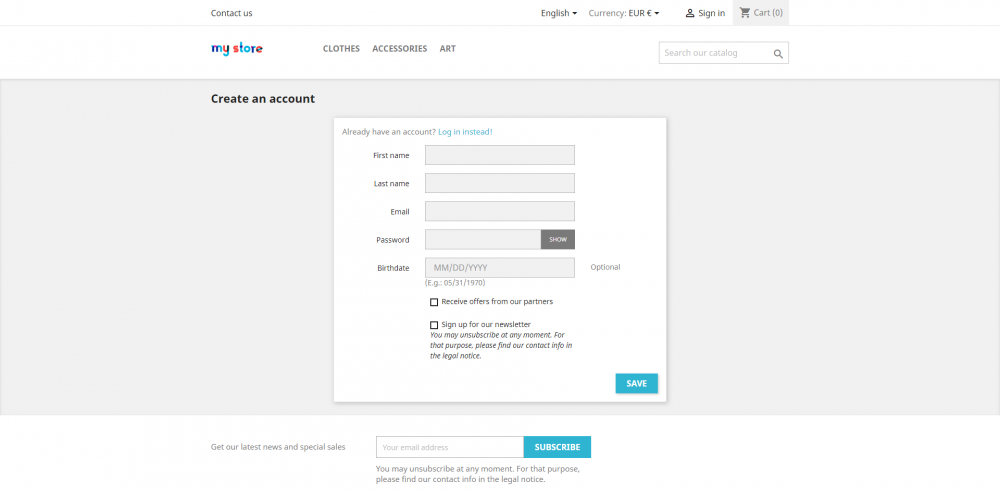Image resolution: width=1000 pixels, height=494 pixels.
Task: Open the Contact us link
Action: pos(231,13)
